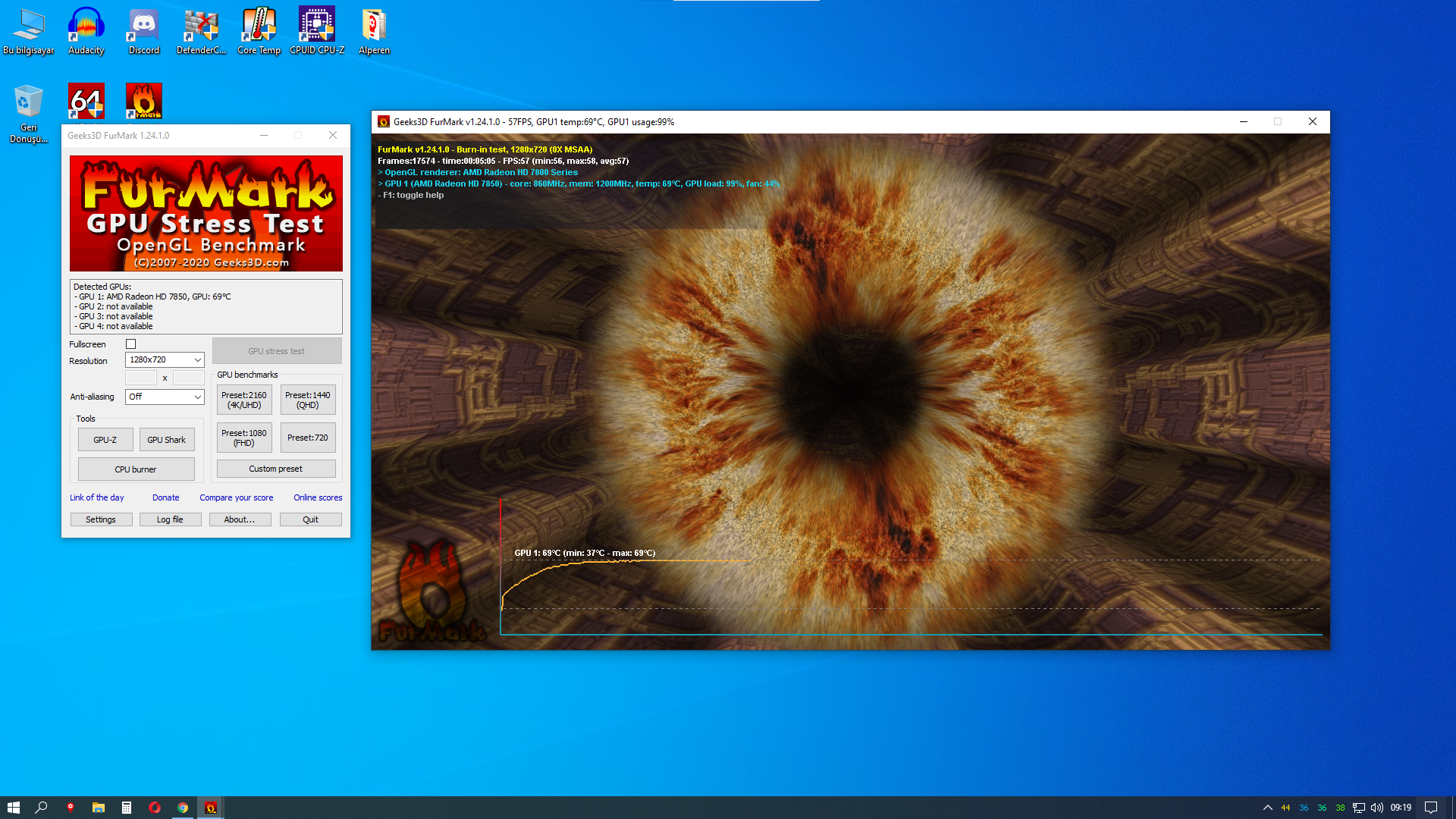Open the Online scores link
Image resolution: width=1456 pixels, height=819 pixels.
318,497
